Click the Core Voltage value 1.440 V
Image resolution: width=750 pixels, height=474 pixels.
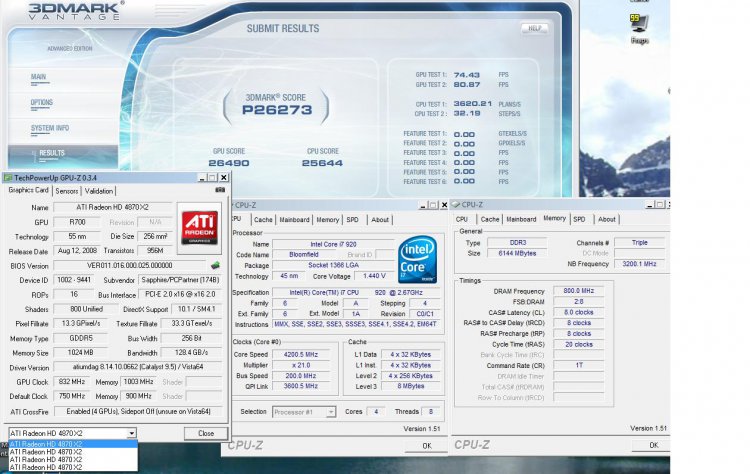[x=374, y=276]
